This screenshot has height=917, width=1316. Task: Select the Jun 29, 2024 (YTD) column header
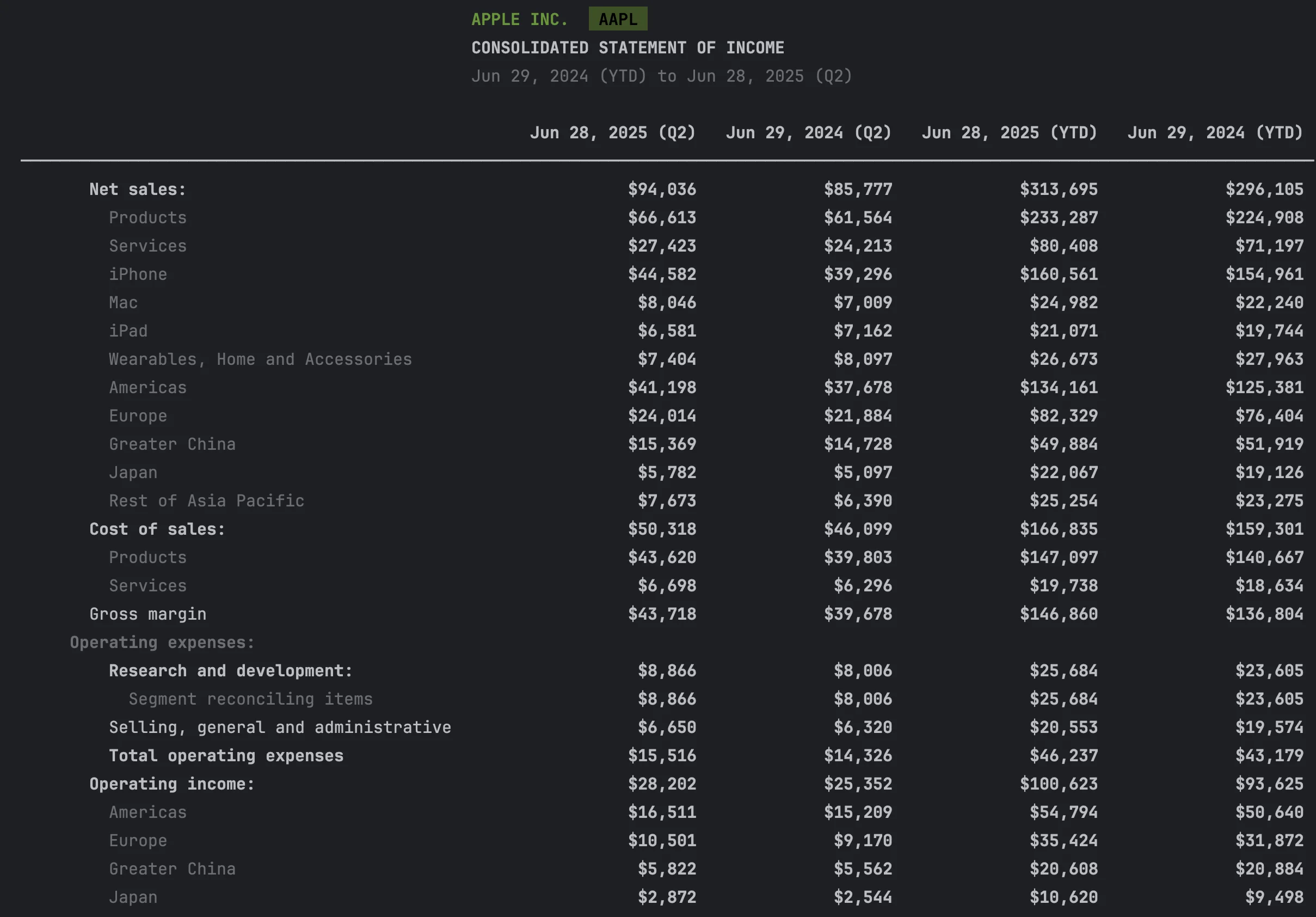pyautogui.click(x=1215, y=132)
